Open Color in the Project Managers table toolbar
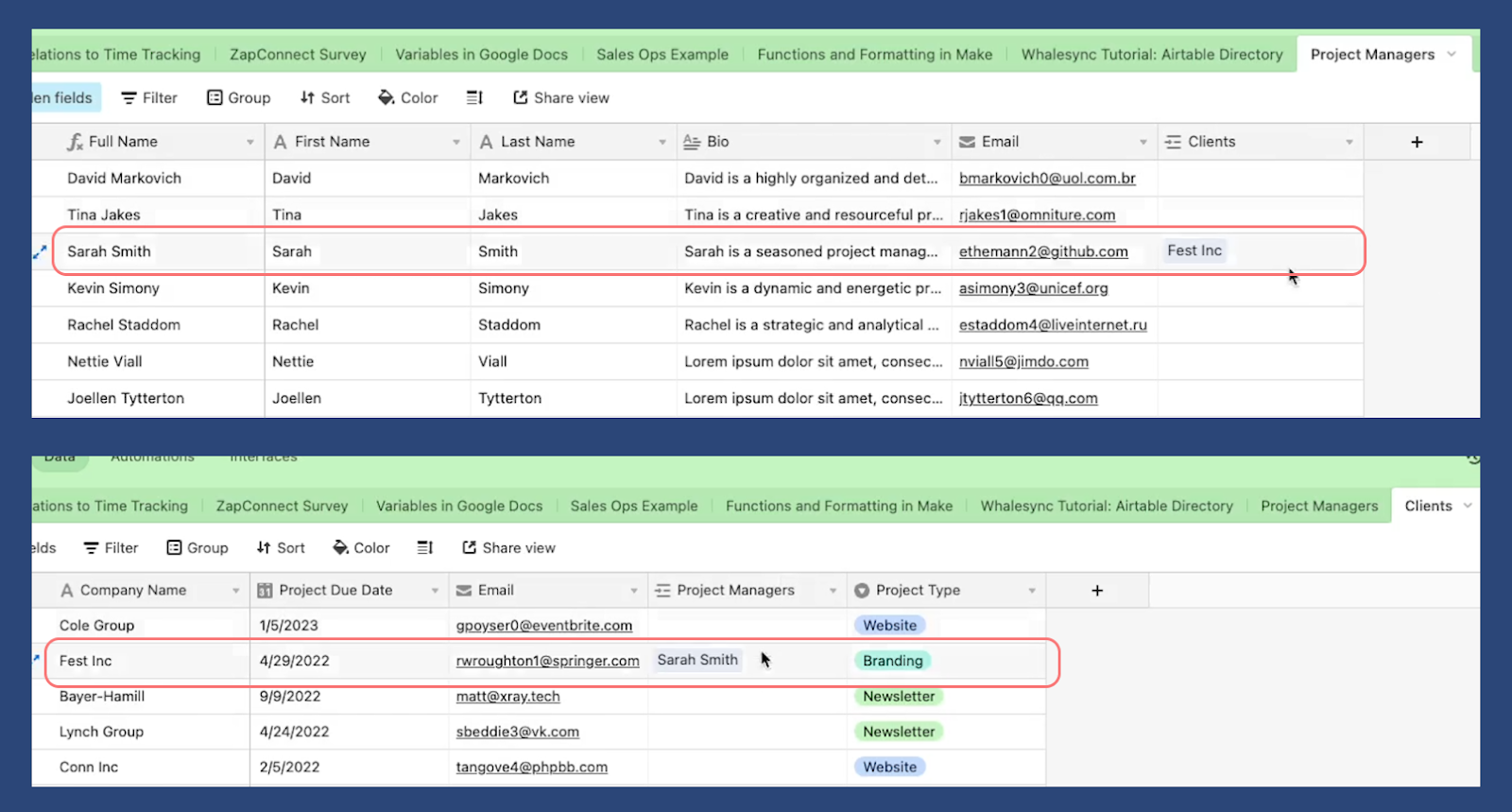1512x812 pixels. 408,97
